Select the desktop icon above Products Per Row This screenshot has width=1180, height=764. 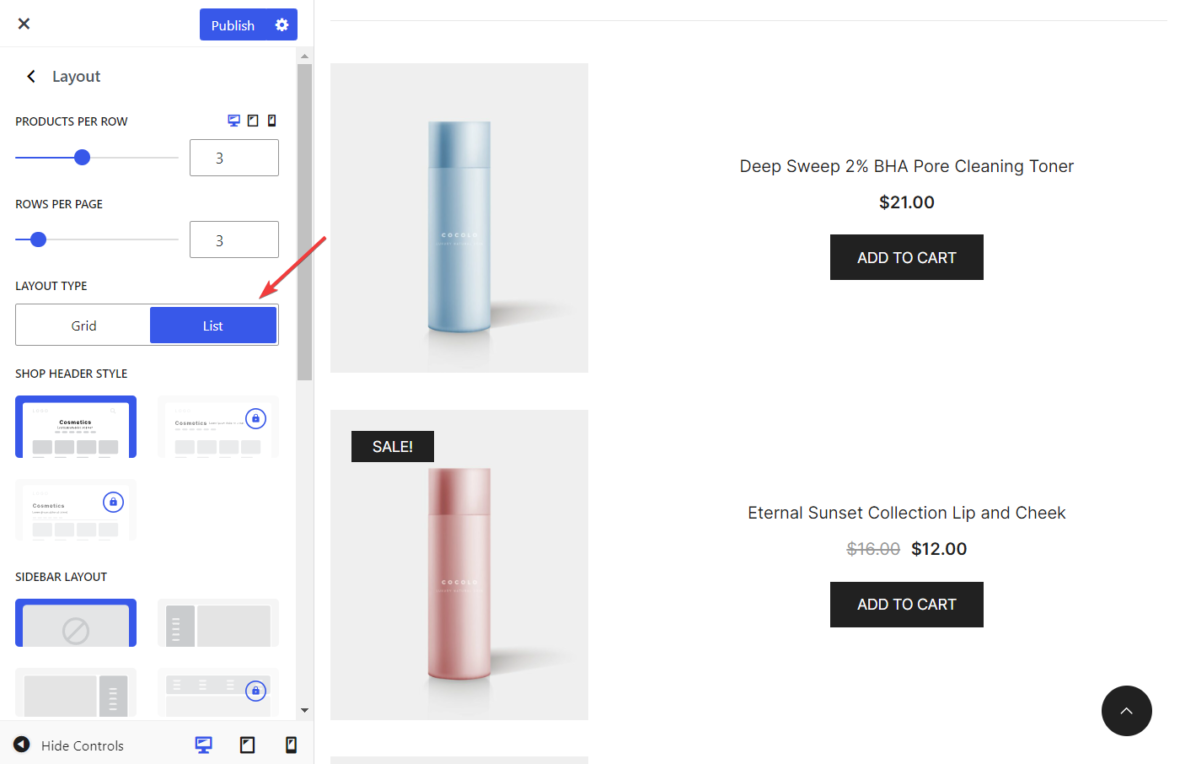(232, 120)
